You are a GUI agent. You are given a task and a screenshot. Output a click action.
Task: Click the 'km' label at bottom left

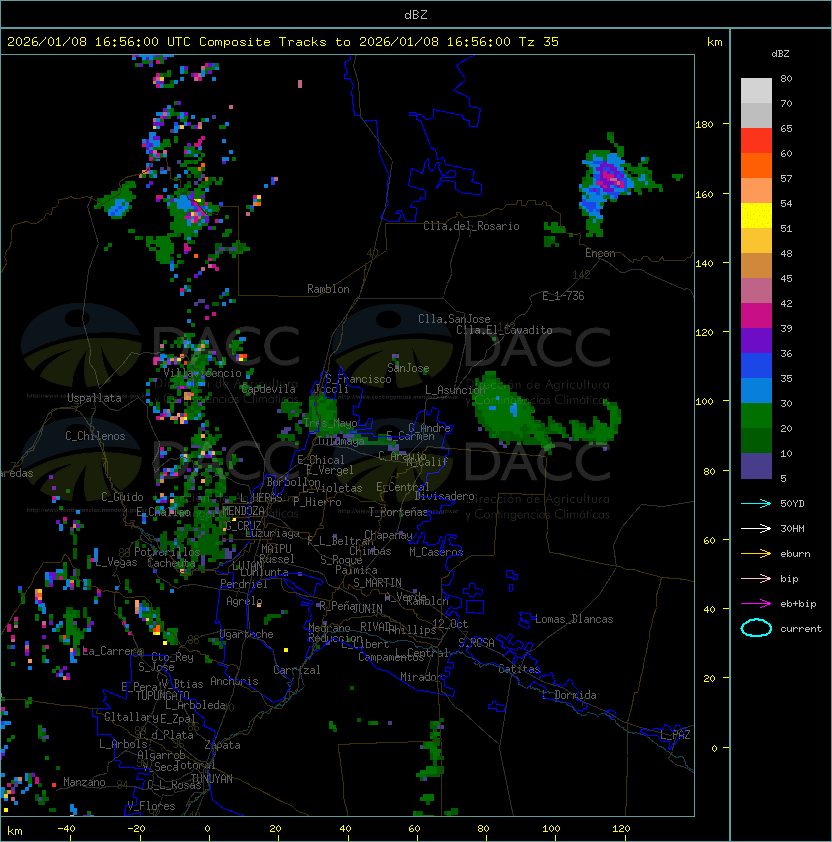point(15,831)
